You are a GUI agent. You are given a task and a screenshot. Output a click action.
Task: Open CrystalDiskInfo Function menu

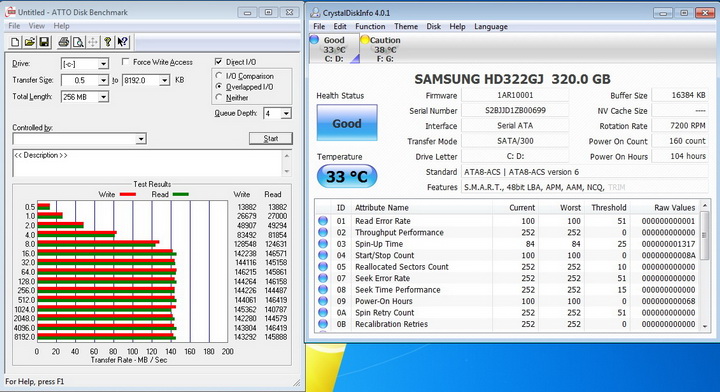tap(370, 27)
